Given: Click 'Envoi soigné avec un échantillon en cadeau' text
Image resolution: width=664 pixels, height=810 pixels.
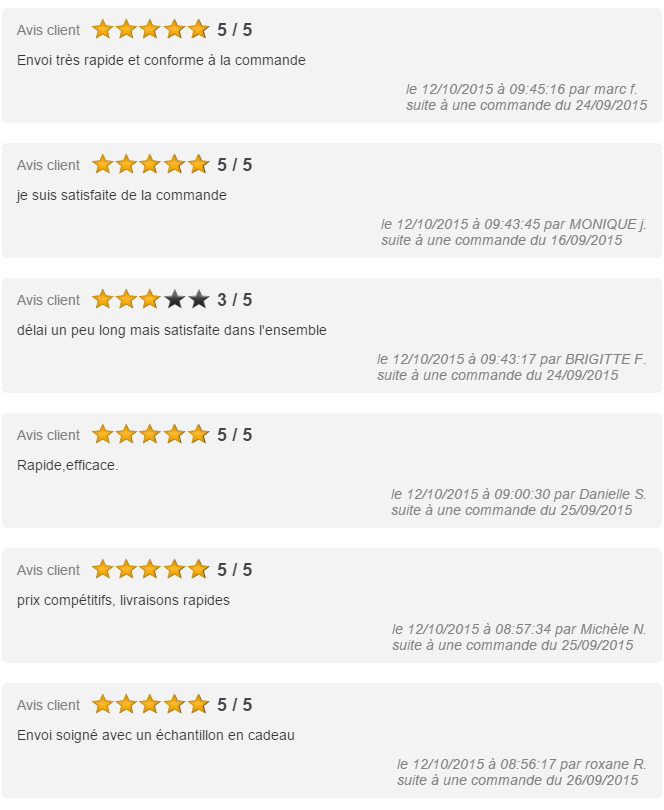Looking at the screenshot, I should pos(156,735).
